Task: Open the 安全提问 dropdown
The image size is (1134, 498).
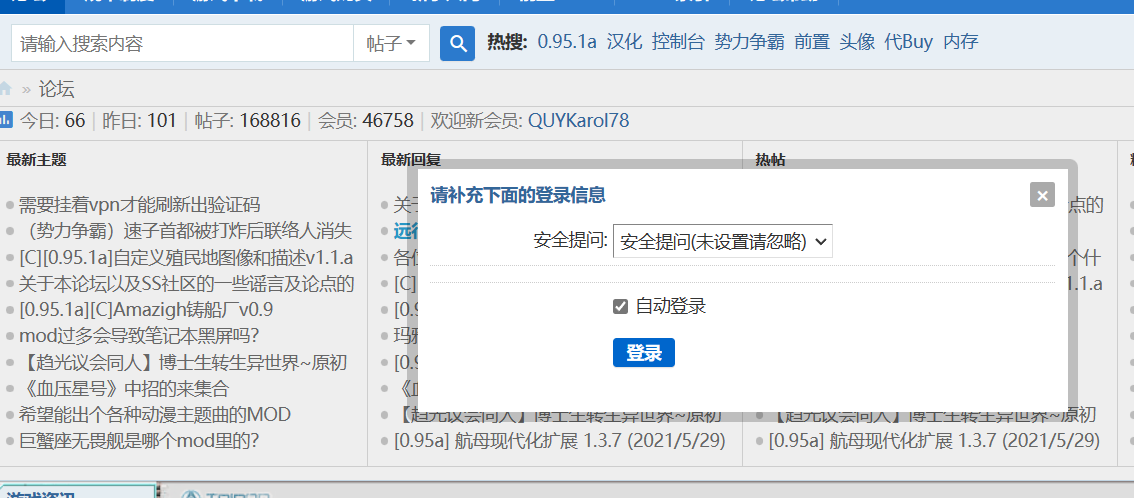Action: [x=722, y=241]
